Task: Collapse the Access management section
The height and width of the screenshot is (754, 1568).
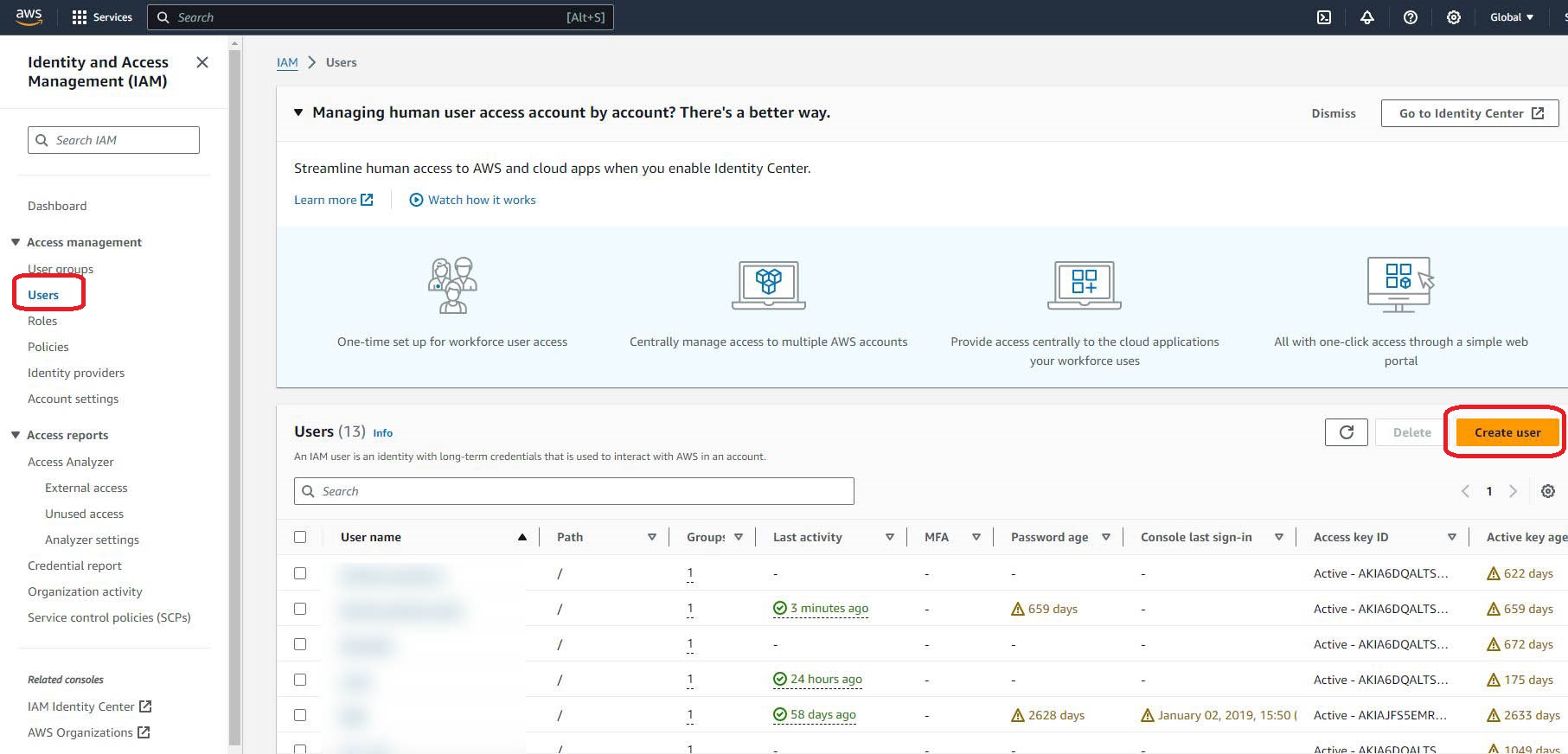Action: 16,242
